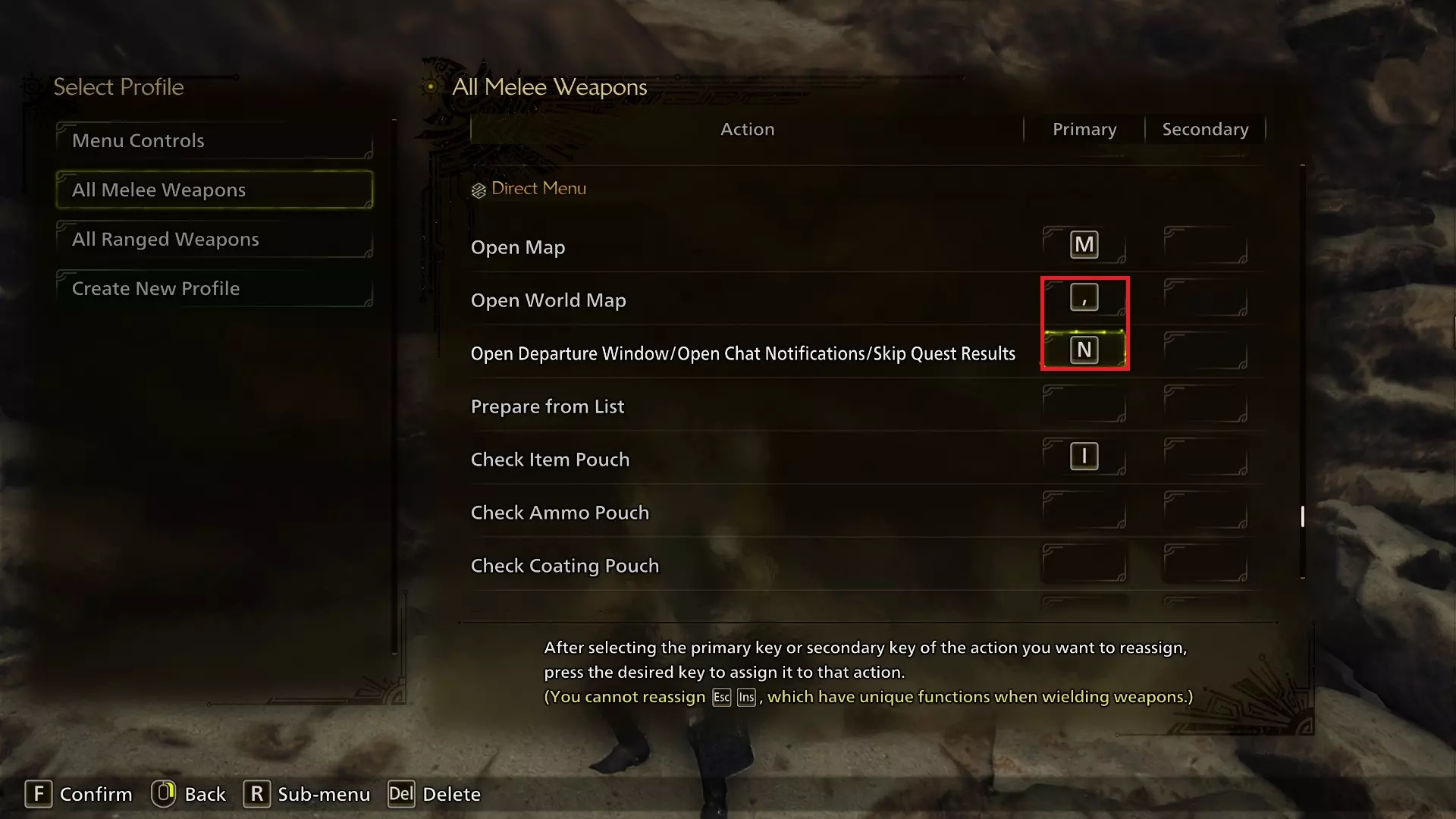Select the Menu Controls profile
Viewport: 1456px width, 819px height.
215,141
